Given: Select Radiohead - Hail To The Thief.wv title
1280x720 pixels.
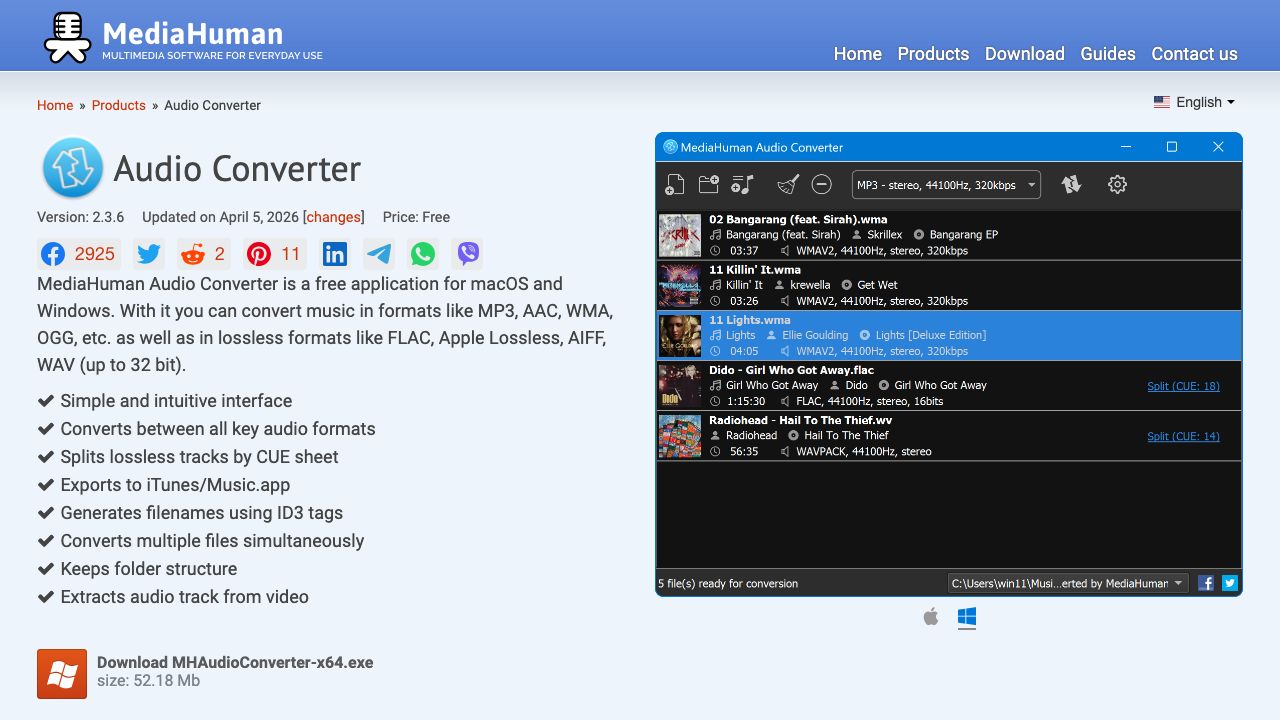Looking at the screenshot, I should (x=800, y=420).
